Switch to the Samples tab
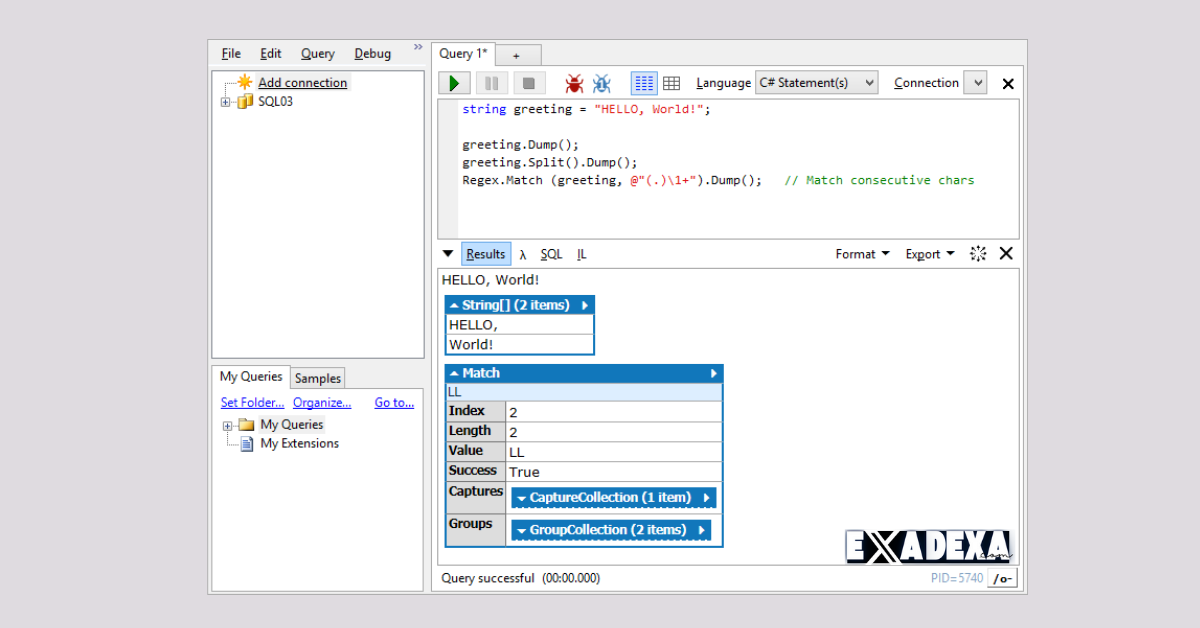The image size is (1200, 628). [317, 377]
